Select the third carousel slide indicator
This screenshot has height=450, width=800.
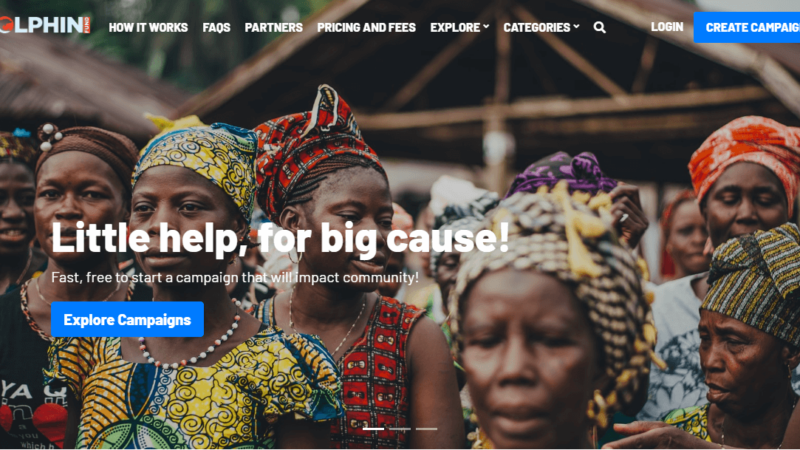point(427,429)
